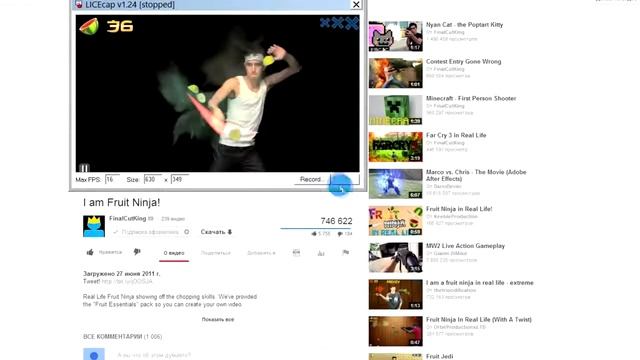Like the video with thumbs-up icon
The image size is (640, 360).
point(90,252)
